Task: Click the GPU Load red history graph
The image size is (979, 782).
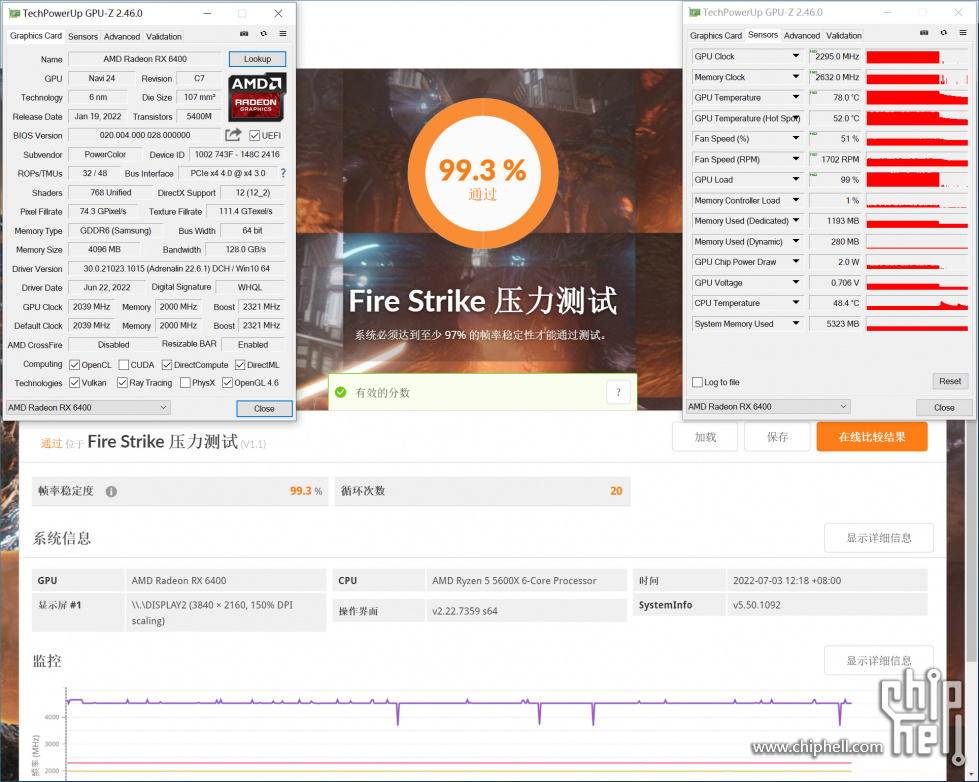Action: 917,180
